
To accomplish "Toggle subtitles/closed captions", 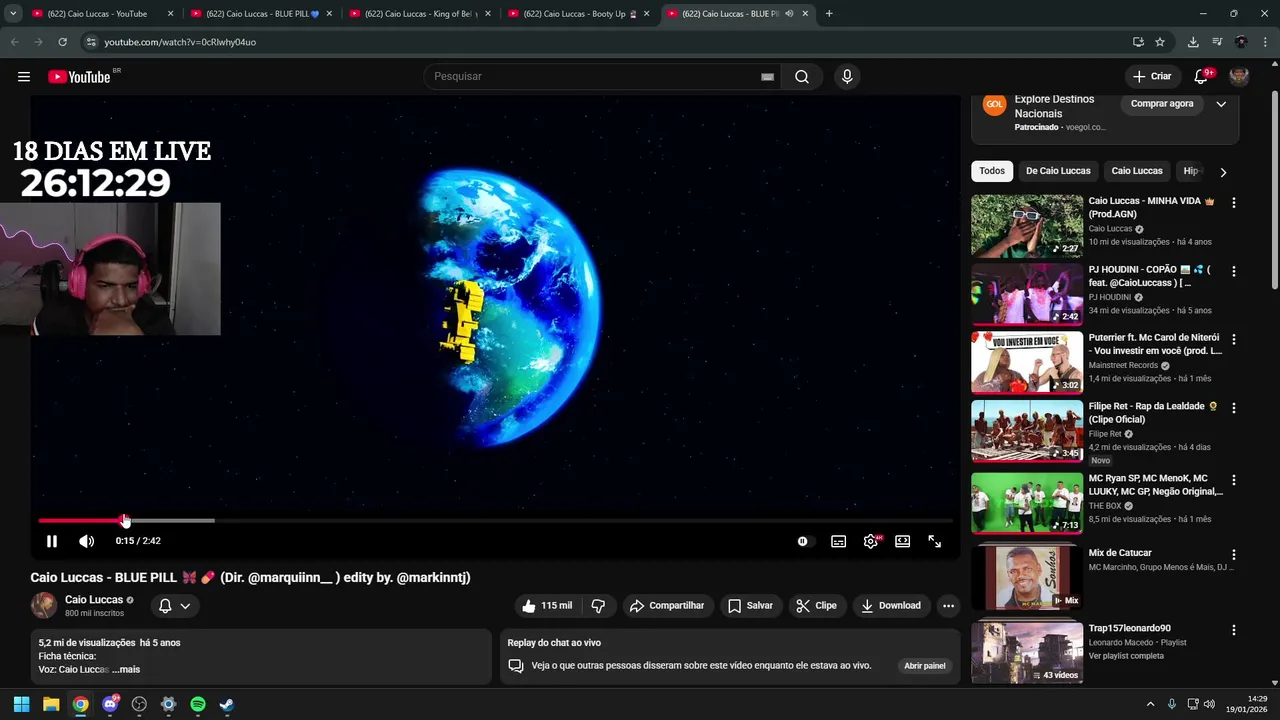I will [x=839, y=541].
